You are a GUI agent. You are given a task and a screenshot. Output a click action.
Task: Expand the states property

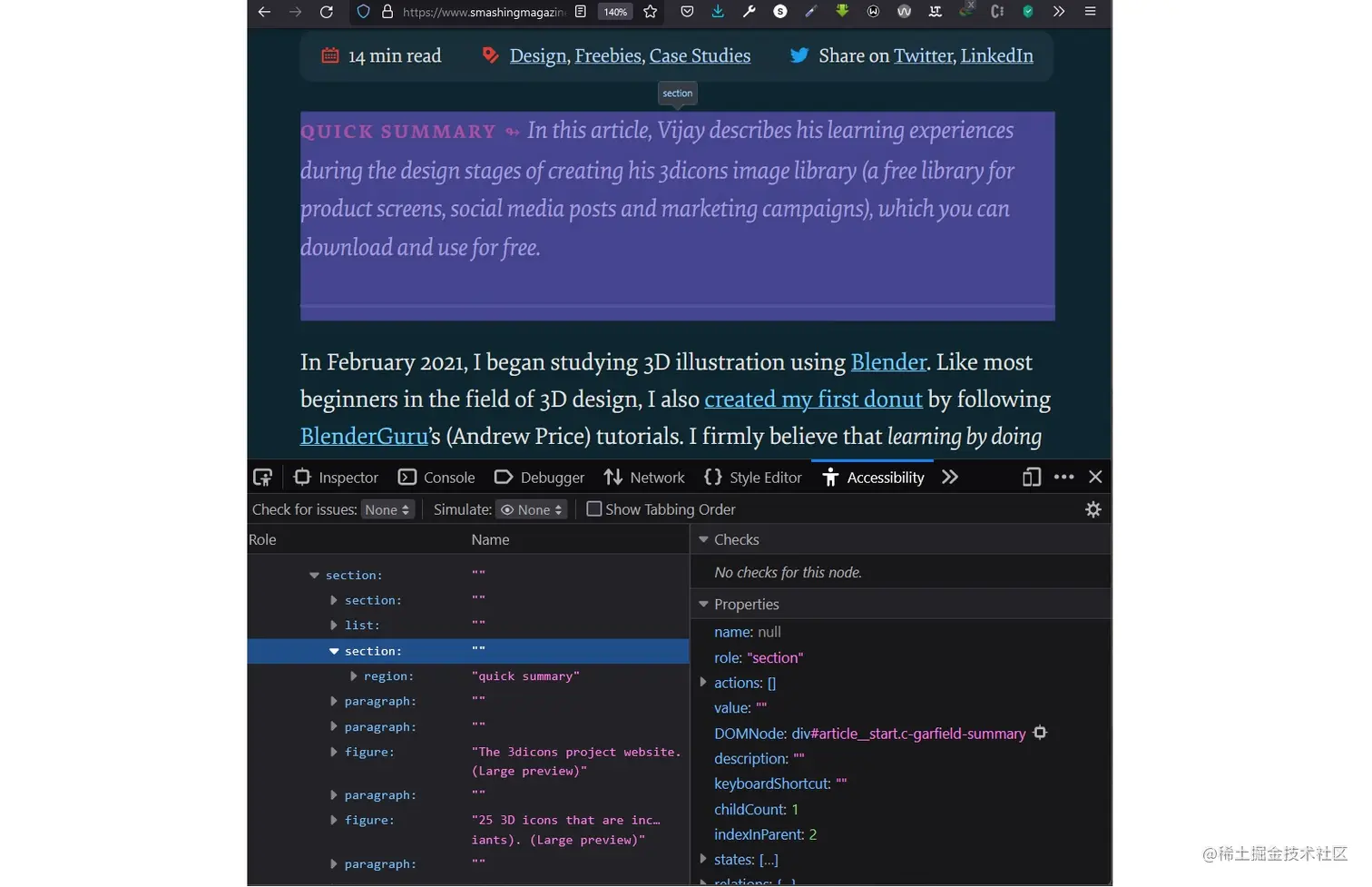[x=703, y=859]
